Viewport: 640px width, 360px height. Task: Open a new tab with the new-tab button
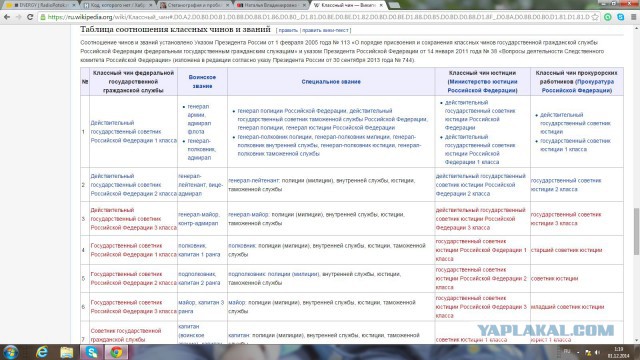[394, 5]
